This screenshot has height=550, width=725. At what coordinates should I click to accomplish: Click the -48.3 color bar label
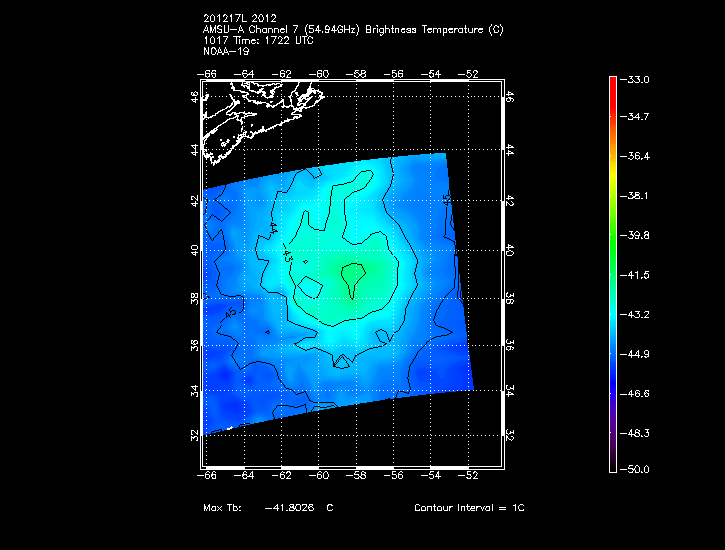[x=635, y=434]
